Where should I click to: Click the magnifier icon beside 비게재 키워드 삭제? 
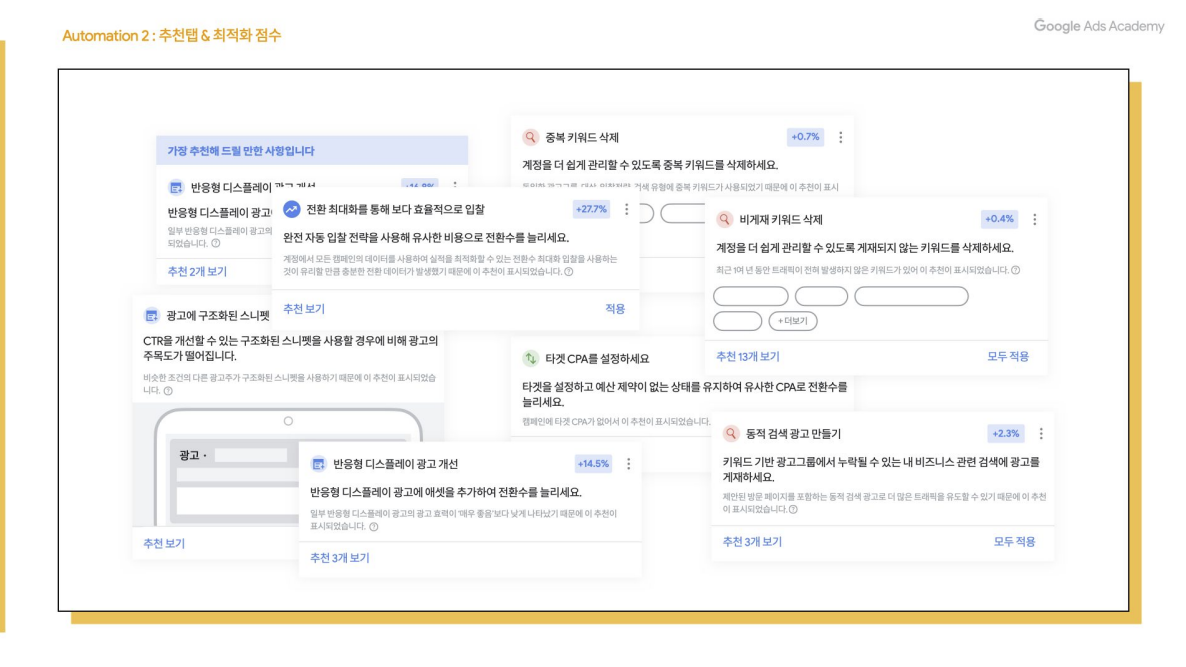pos(725,219)
